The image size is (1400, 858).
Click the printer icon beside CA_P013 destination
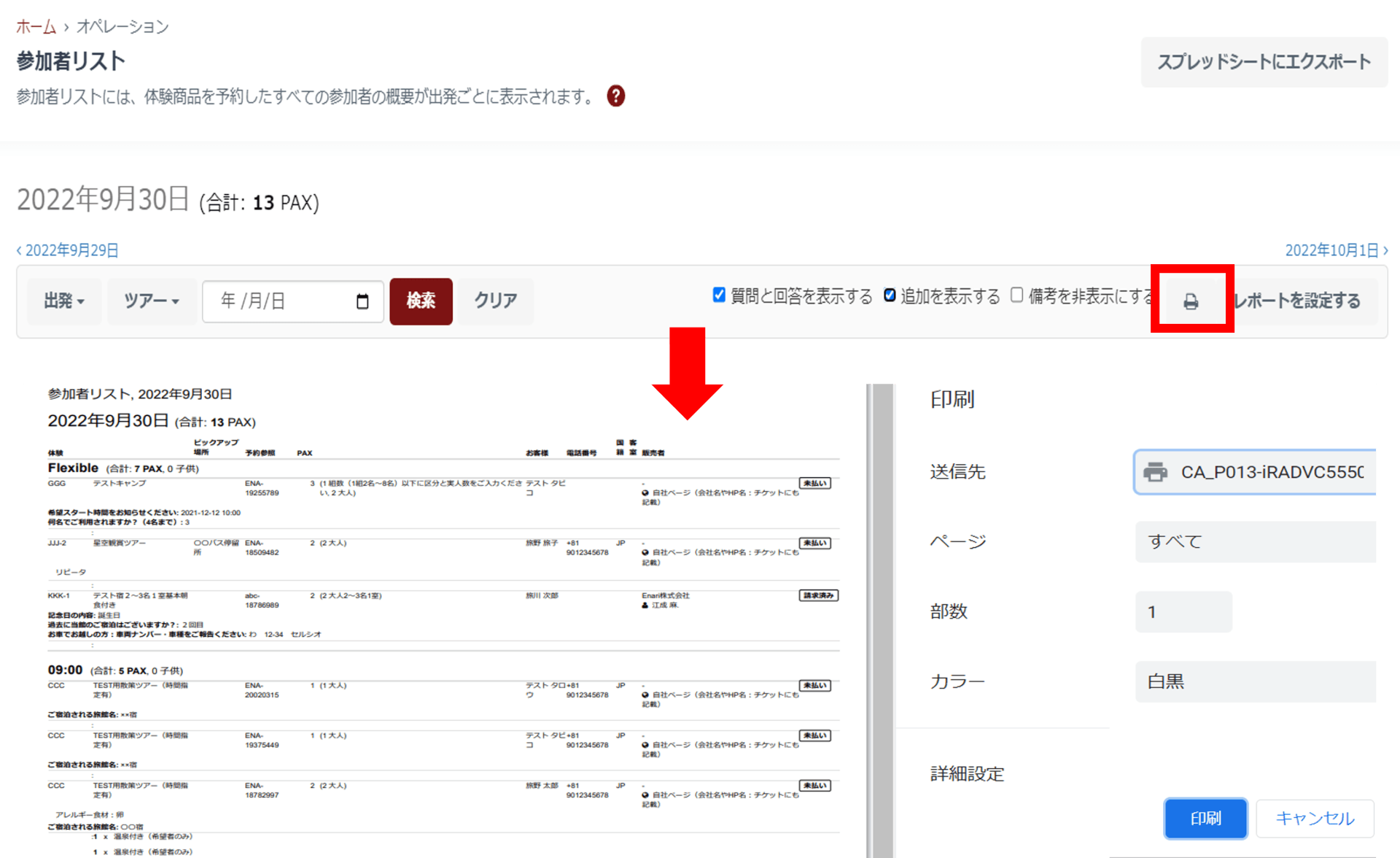(1155, 472)
